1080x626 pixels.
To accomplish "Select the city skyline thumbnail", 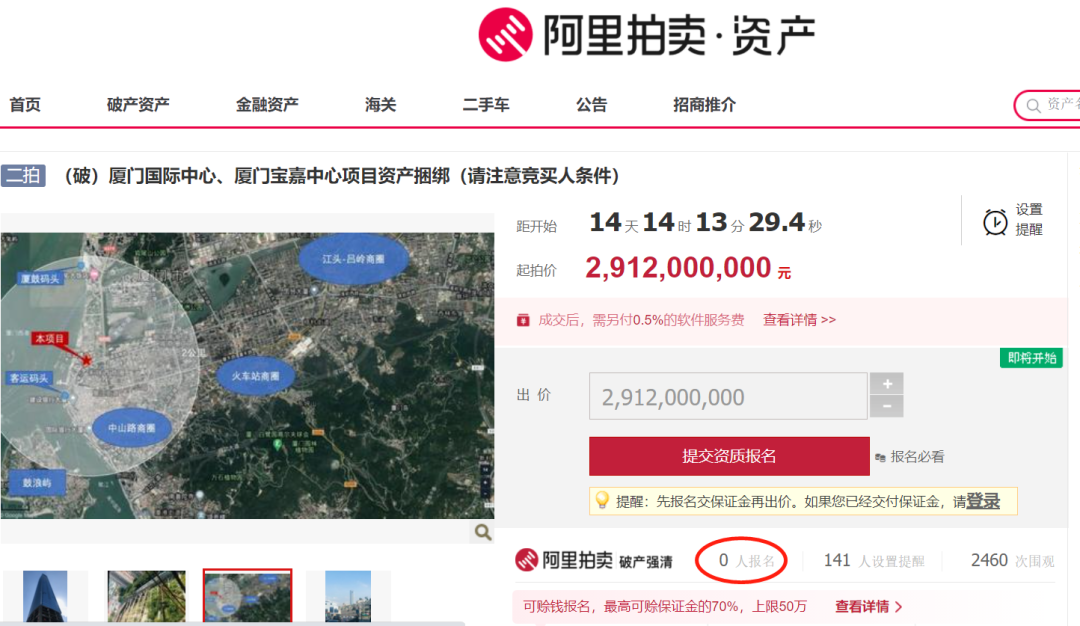I will (x=348, y=596).
